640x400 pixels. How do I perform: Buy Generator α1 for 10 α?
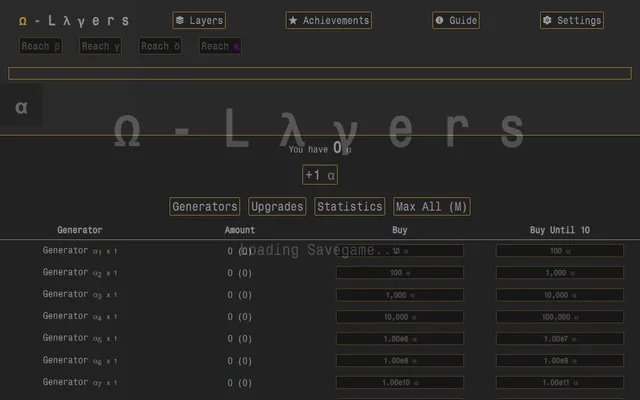(400, 251)
